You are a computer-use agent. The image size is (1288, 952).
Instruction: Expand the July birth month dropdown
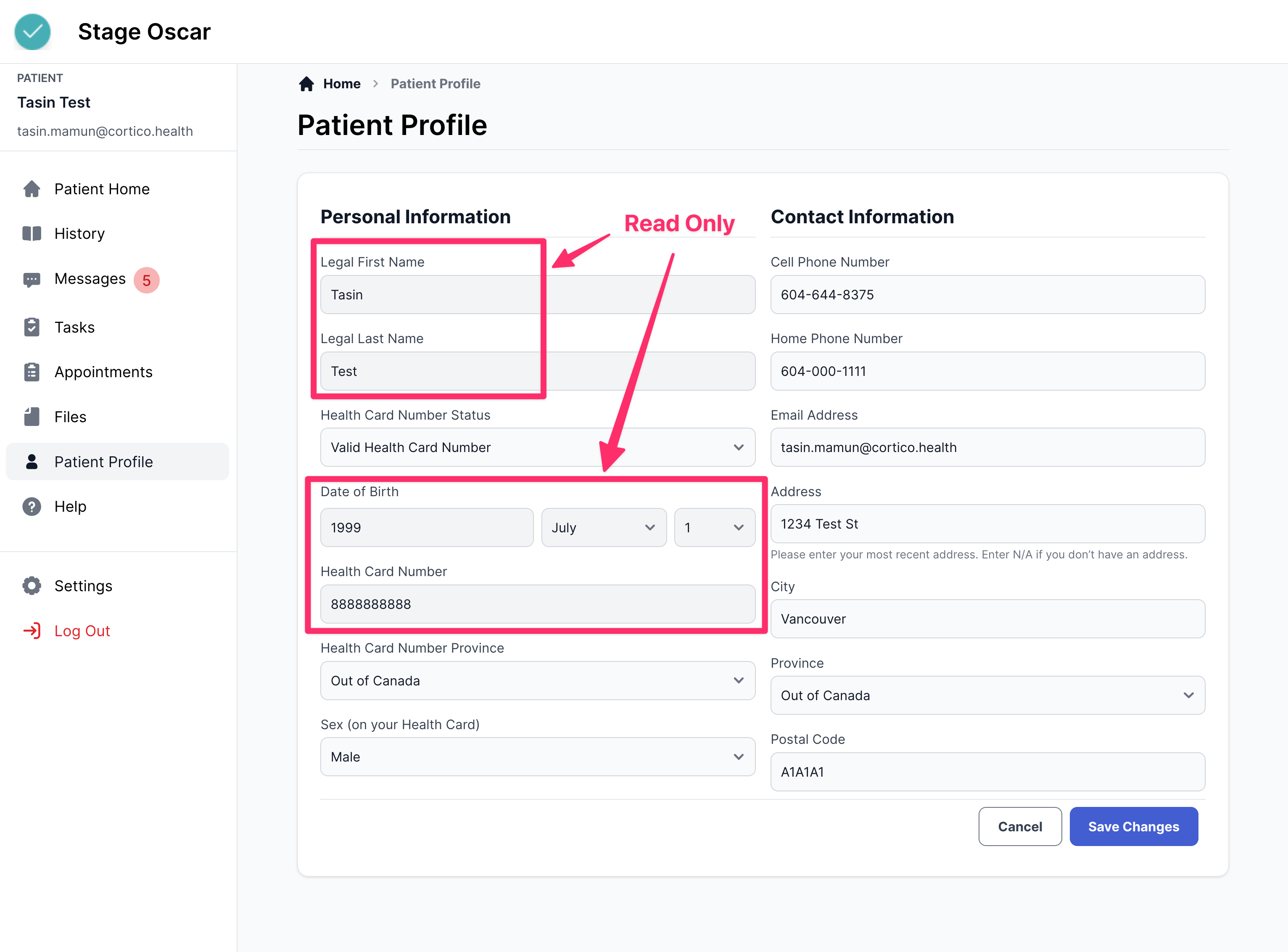pyautogui.click(x=603, y=527)
